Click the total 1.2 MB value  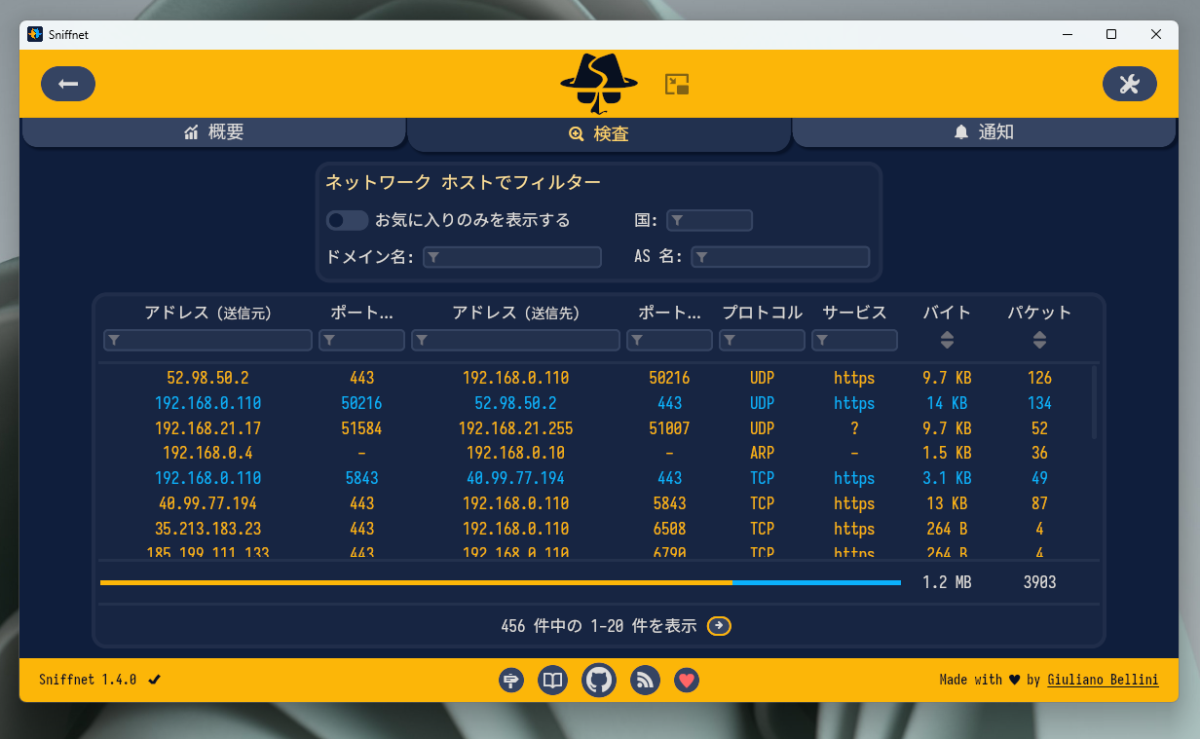click(x=947, y=582)
